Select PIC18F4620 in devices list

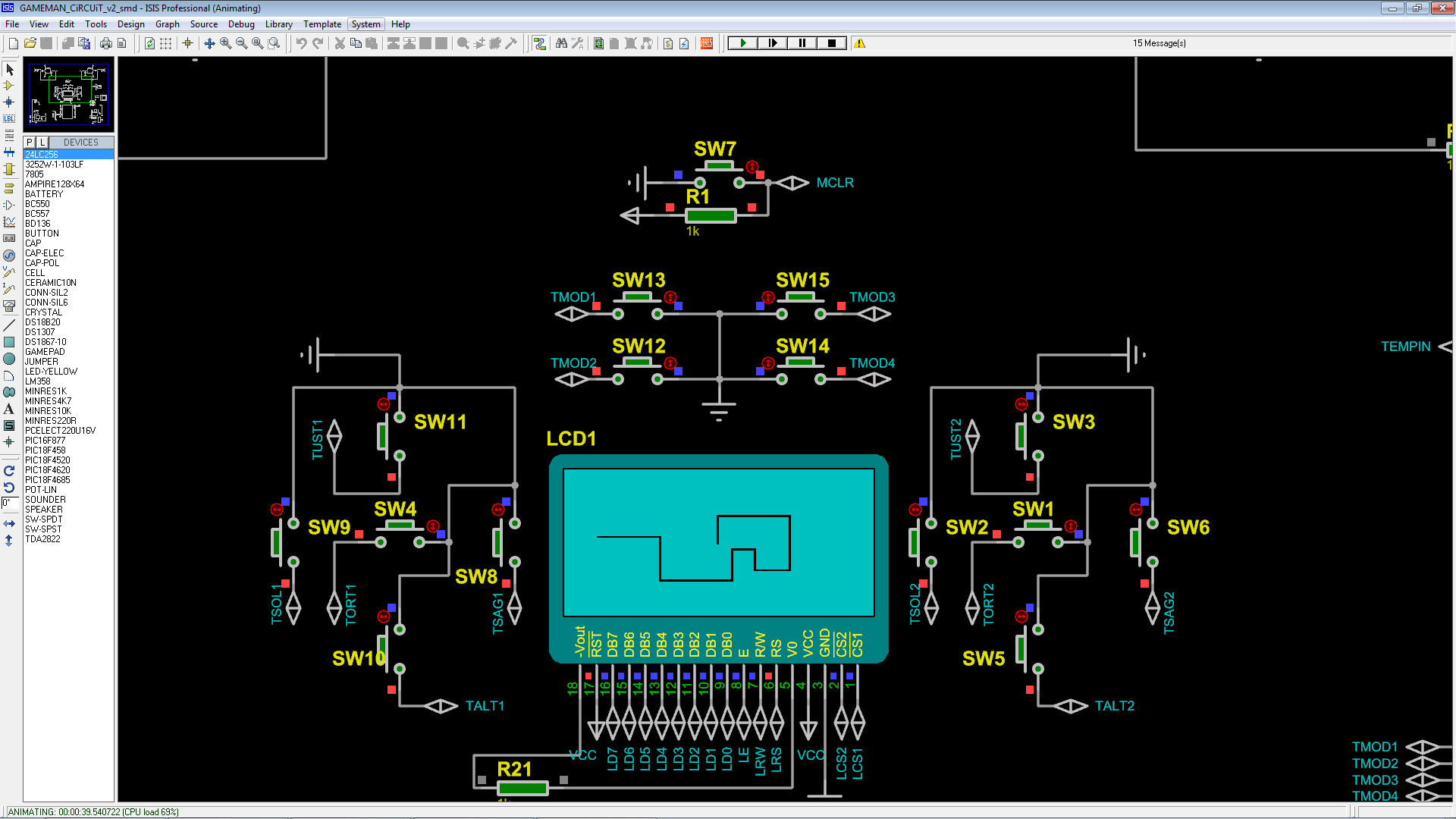pos(68,470)
